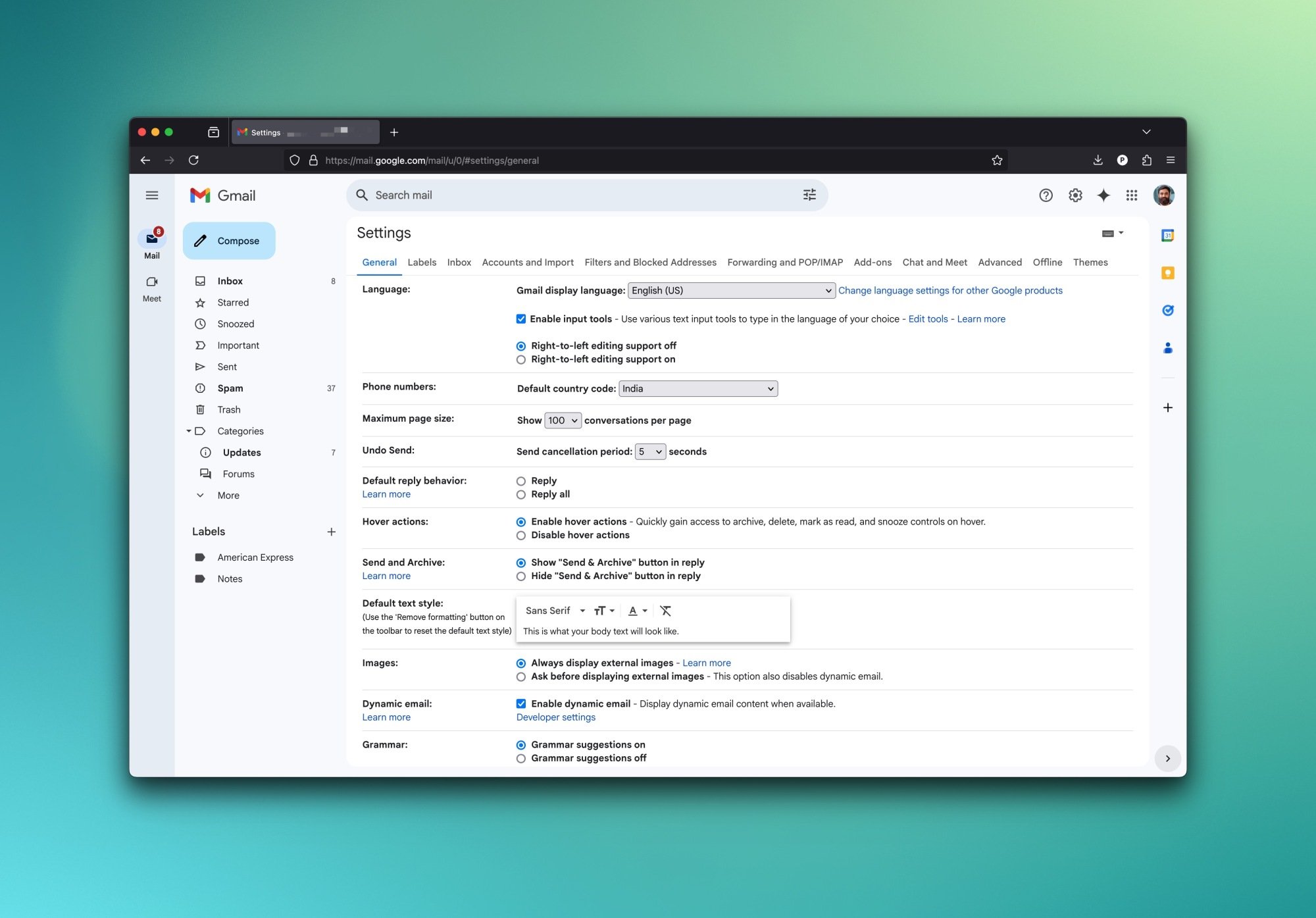The height and width of the screenshot is (918, 1316).
Task: Select Hide Send & Archive button
Action: 521,576
